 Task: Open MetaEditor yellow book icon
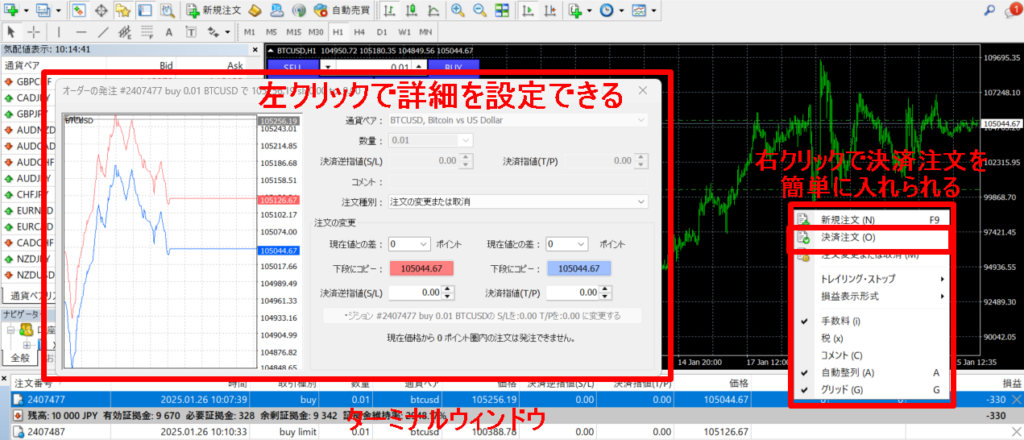click(255, 10)
